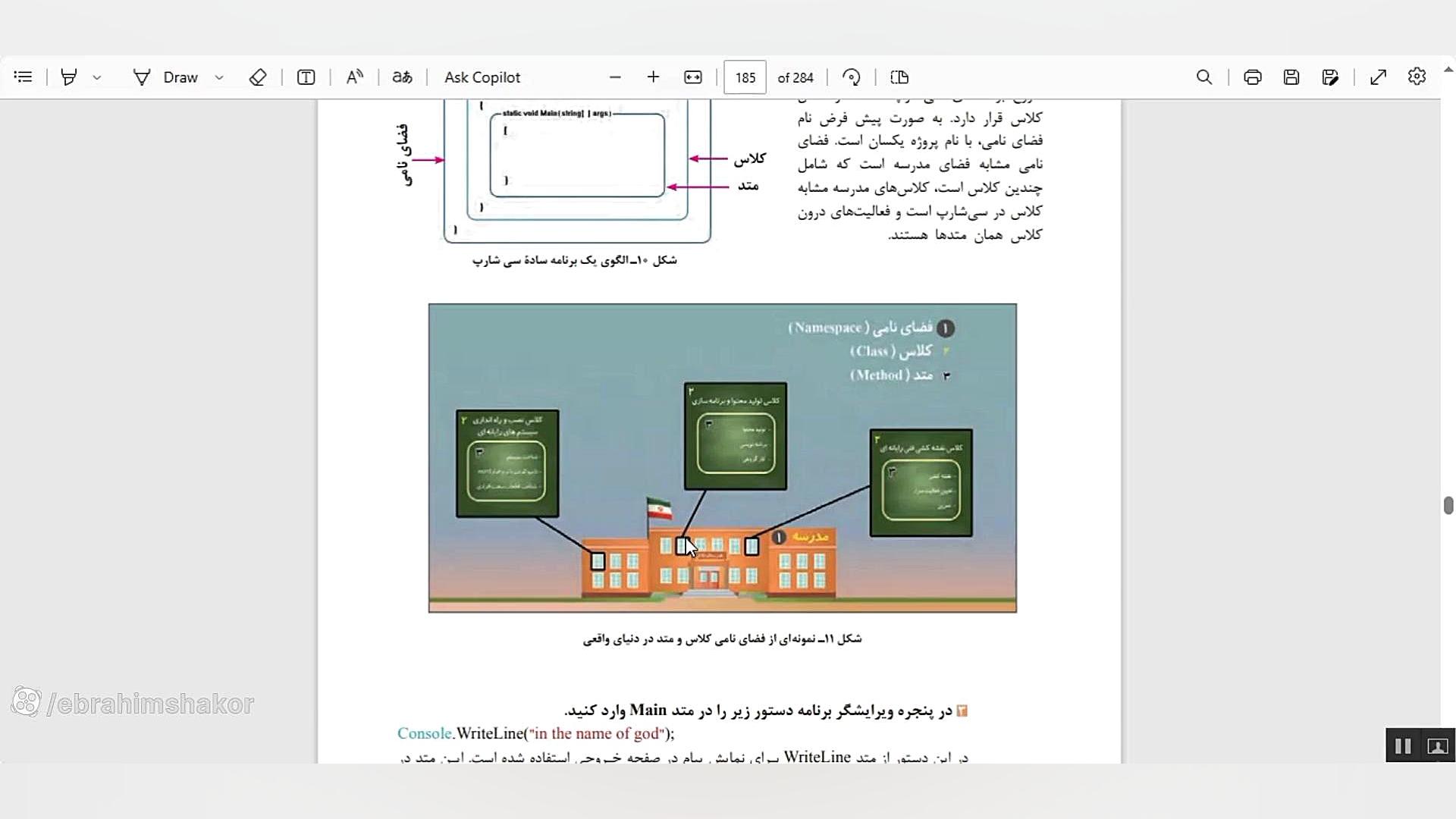
Task: Add a text box annotation
Action: [x=306, y=77]
